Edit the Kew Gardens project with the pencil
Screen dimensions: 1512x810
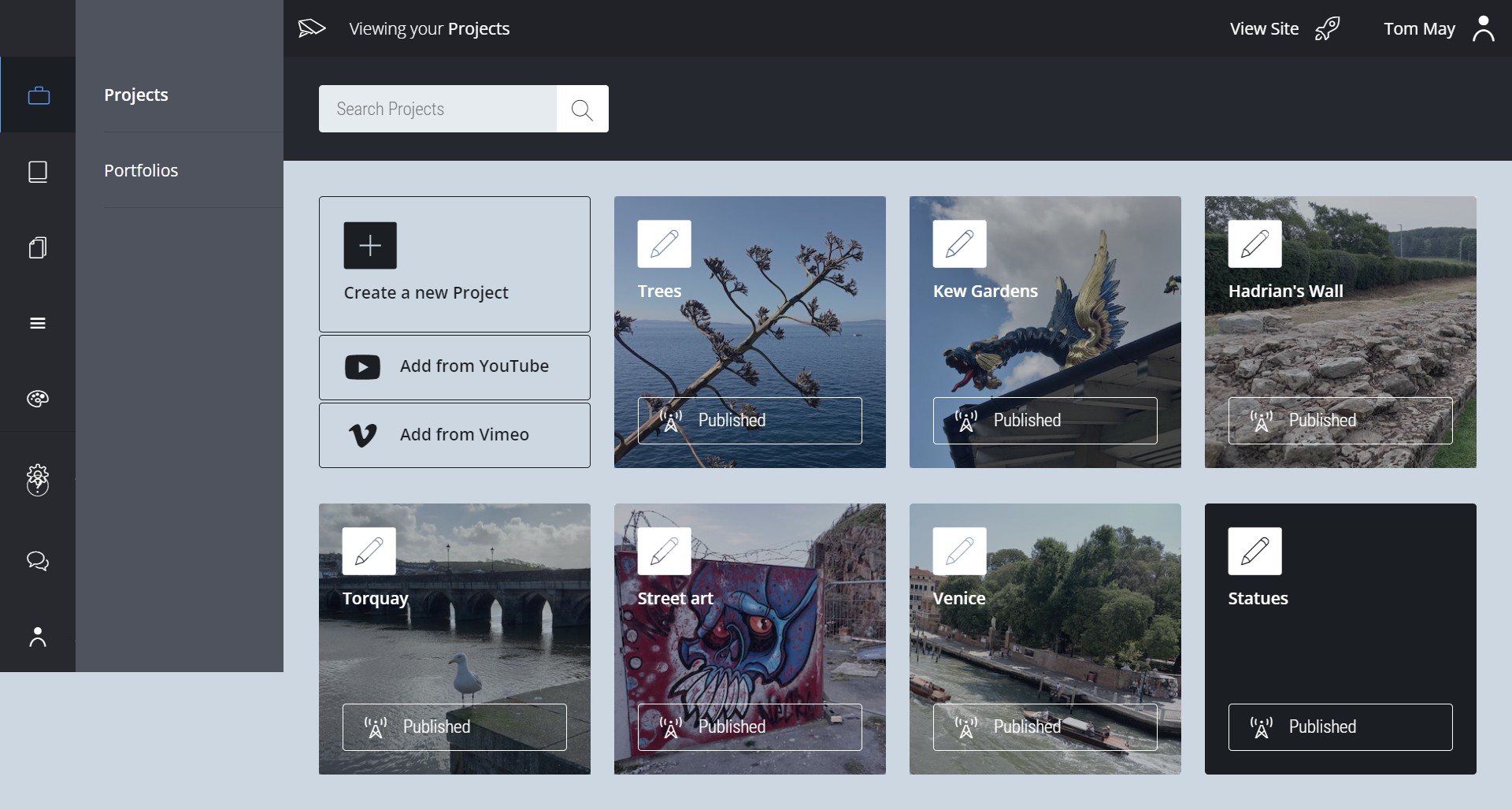pyautogui.click(x=959, y=244)
